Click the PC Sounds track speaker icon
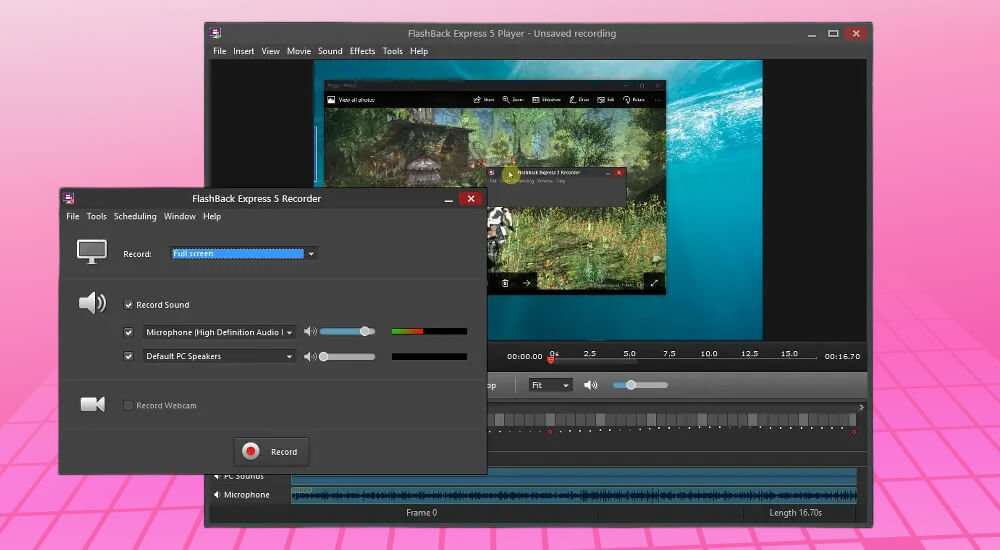This screenshot has width=1000, height=550. tap(217, 477)
